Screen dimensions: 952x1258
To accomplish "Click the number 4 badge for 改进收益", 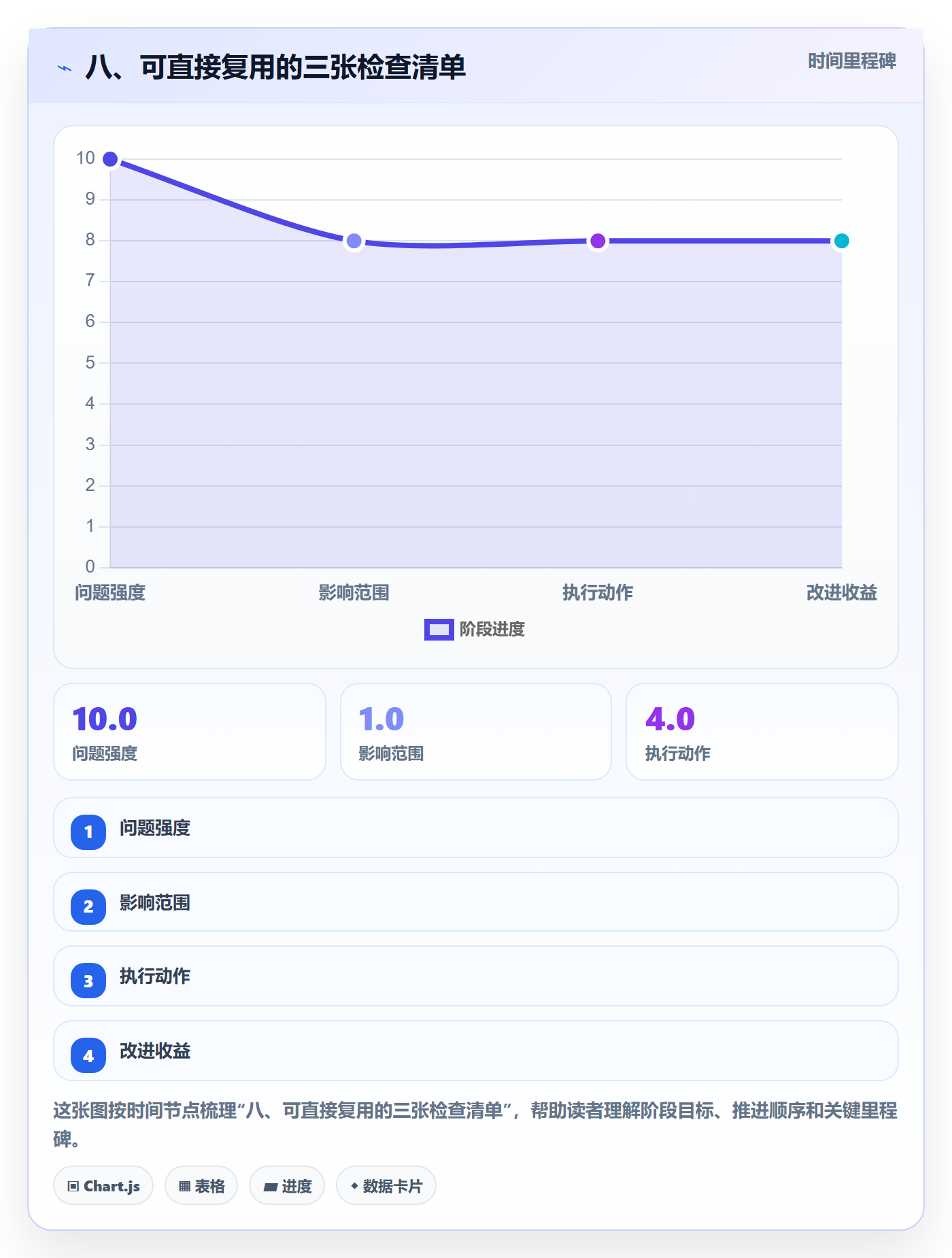I will point(88,1055).
